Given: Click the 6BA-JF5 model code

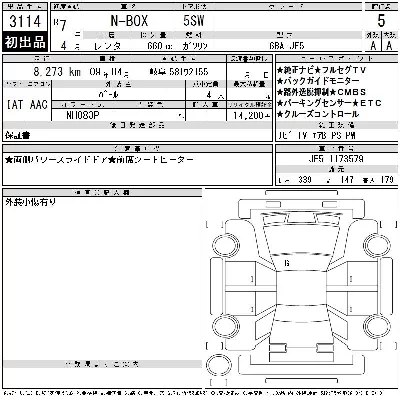Looking at the screenshot, I should click(x=287, y=46).
